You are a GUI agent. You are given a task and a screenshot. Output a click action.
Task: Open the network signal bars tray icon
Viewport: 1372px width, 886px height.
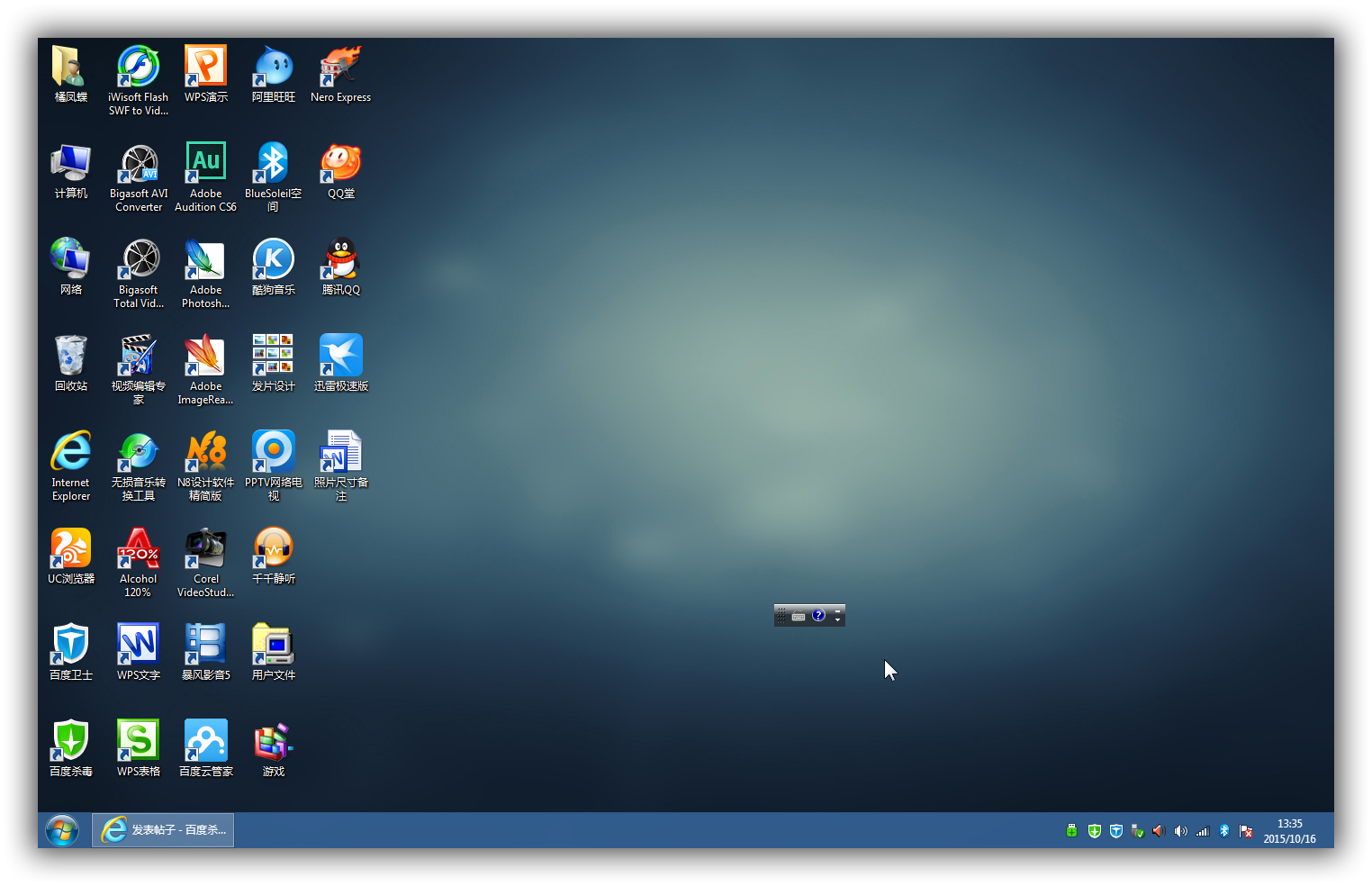(x=1202, y=831)
